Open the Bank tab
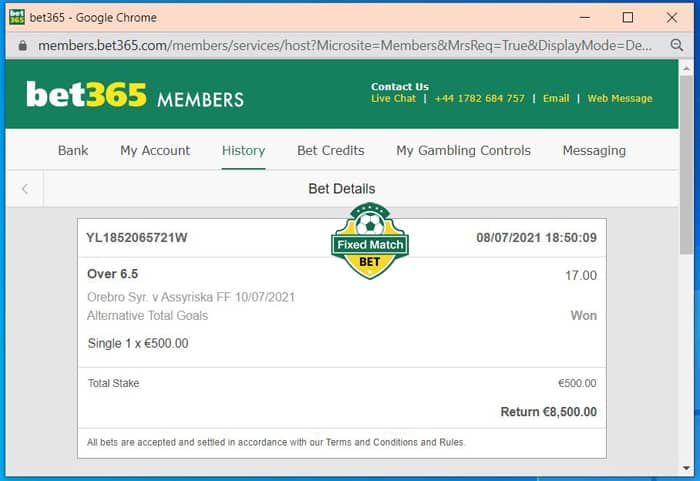The height and width of the screenshot is (481, 700). coord(73,151)
